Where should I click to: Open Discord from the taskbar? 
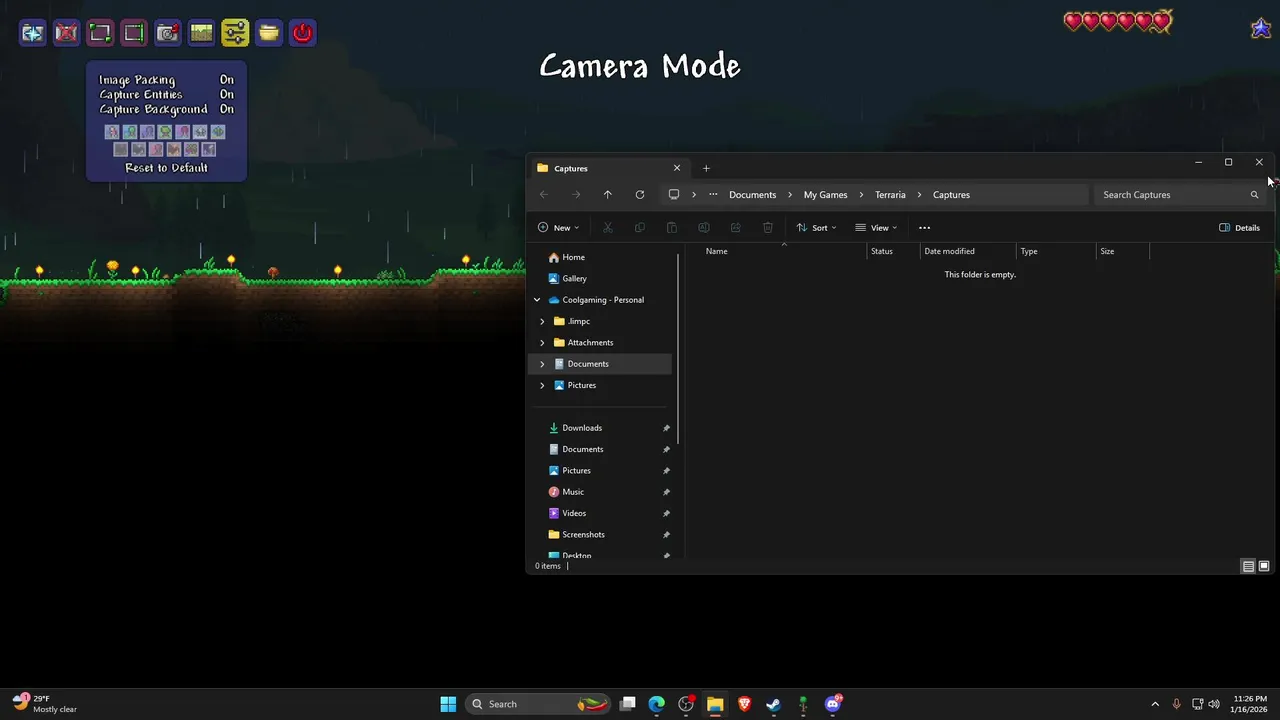832,704
